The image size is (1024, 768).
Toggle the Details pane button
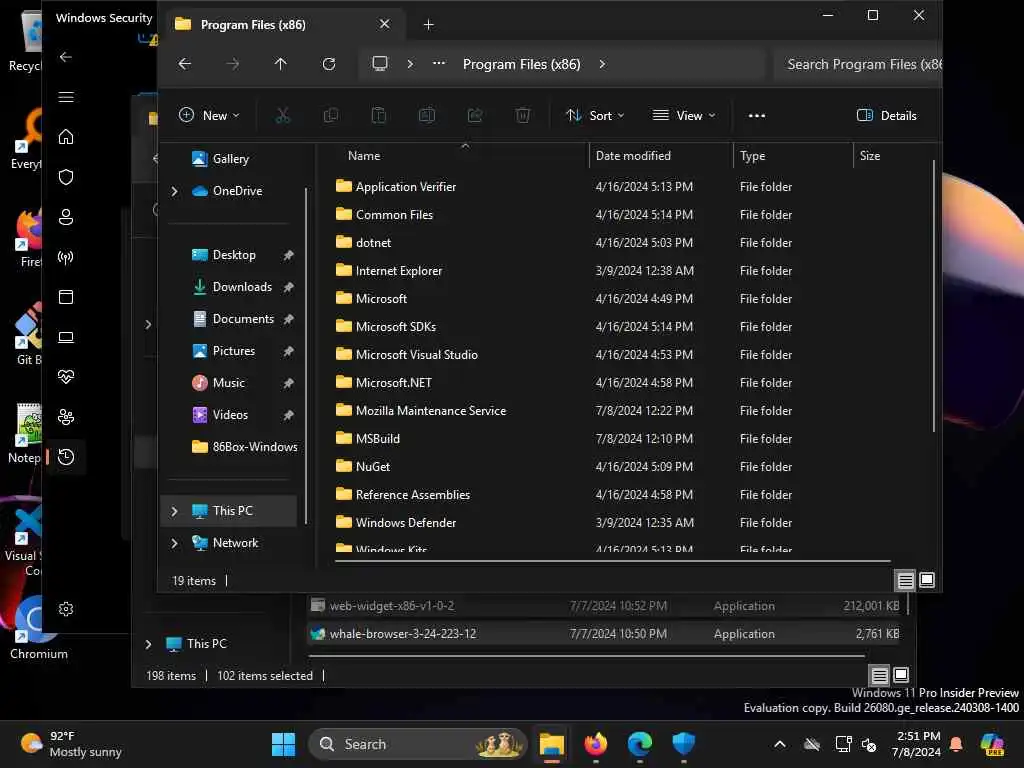click(x=886, y=116)
